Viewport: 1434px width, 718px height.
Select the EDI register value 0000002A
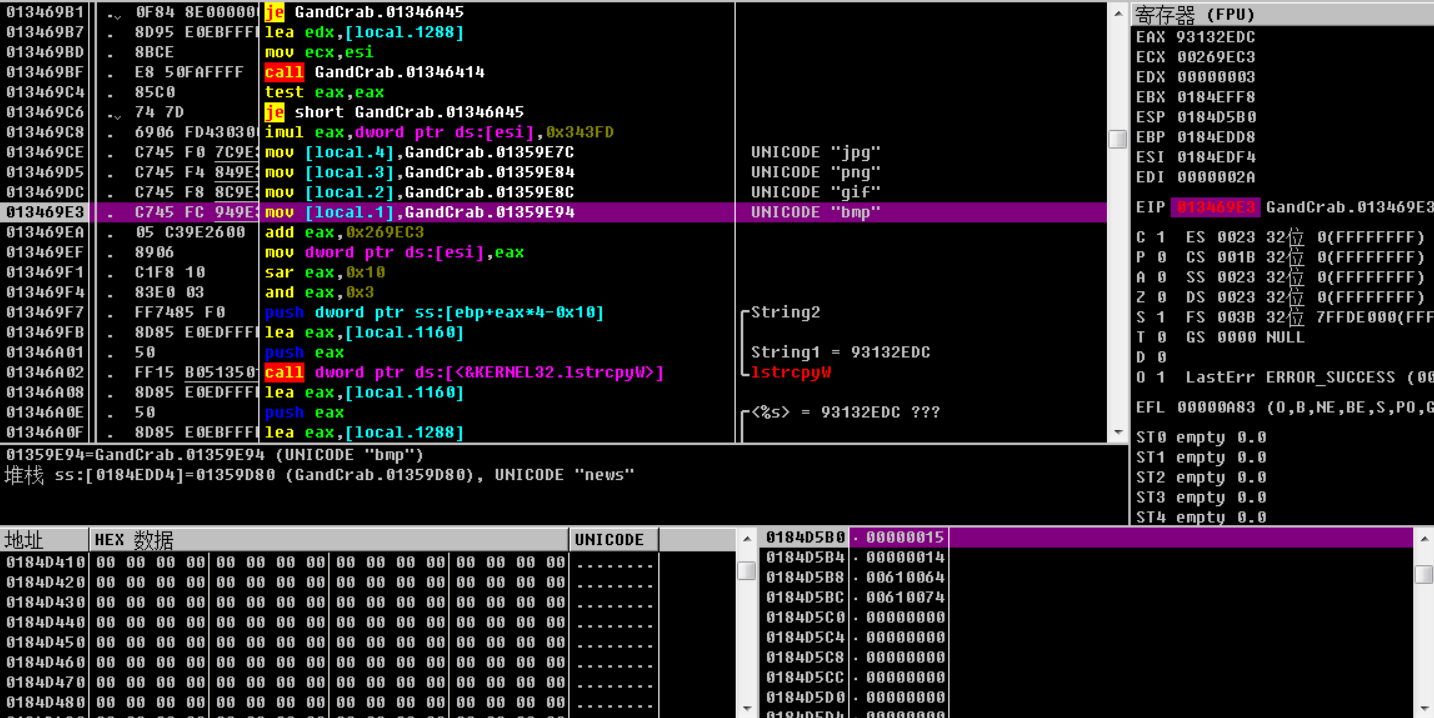tap(1216, 177)
